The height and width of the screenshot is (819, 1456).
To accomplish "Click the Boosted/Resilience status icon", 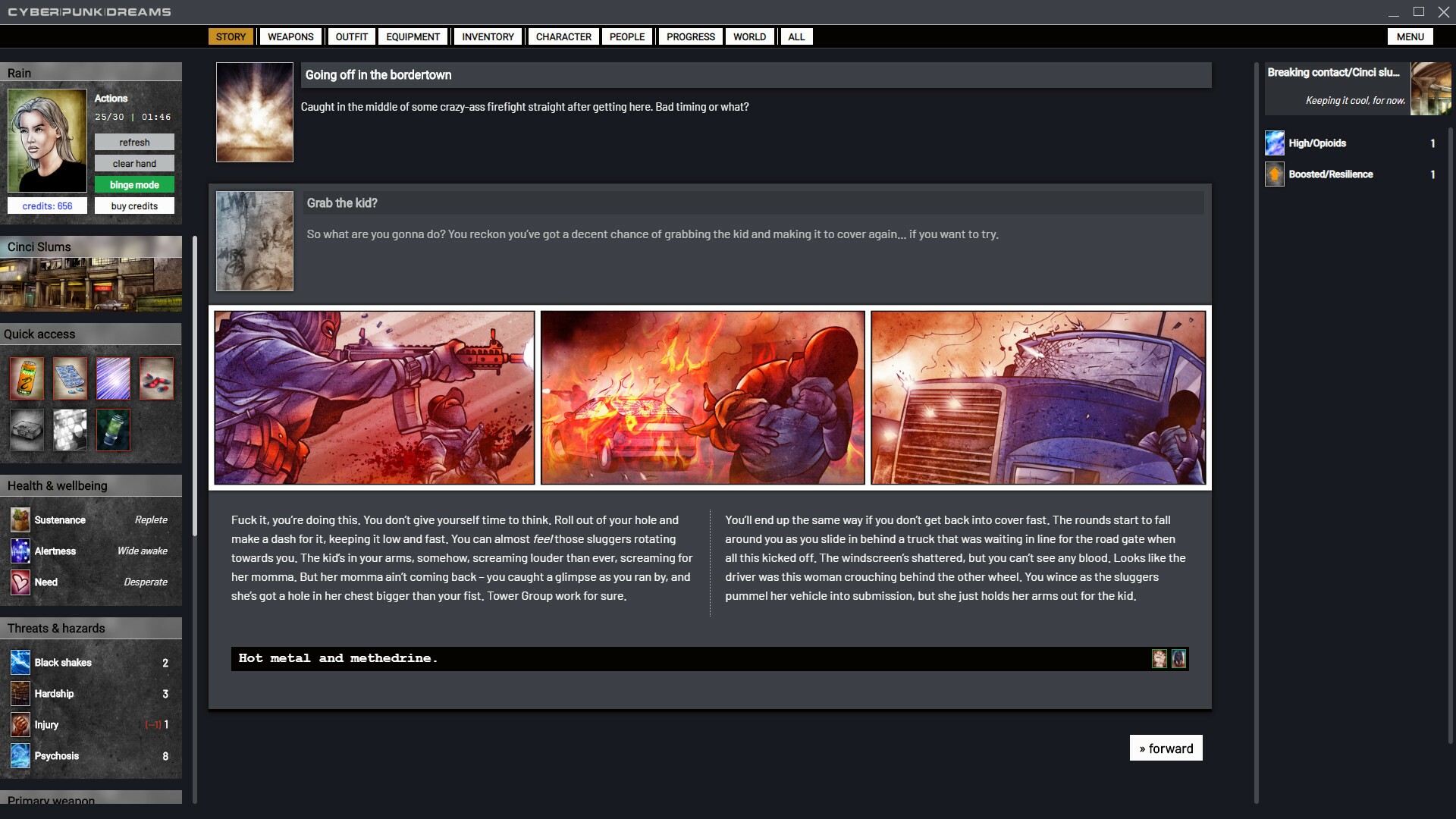I will pos(1275,174).
